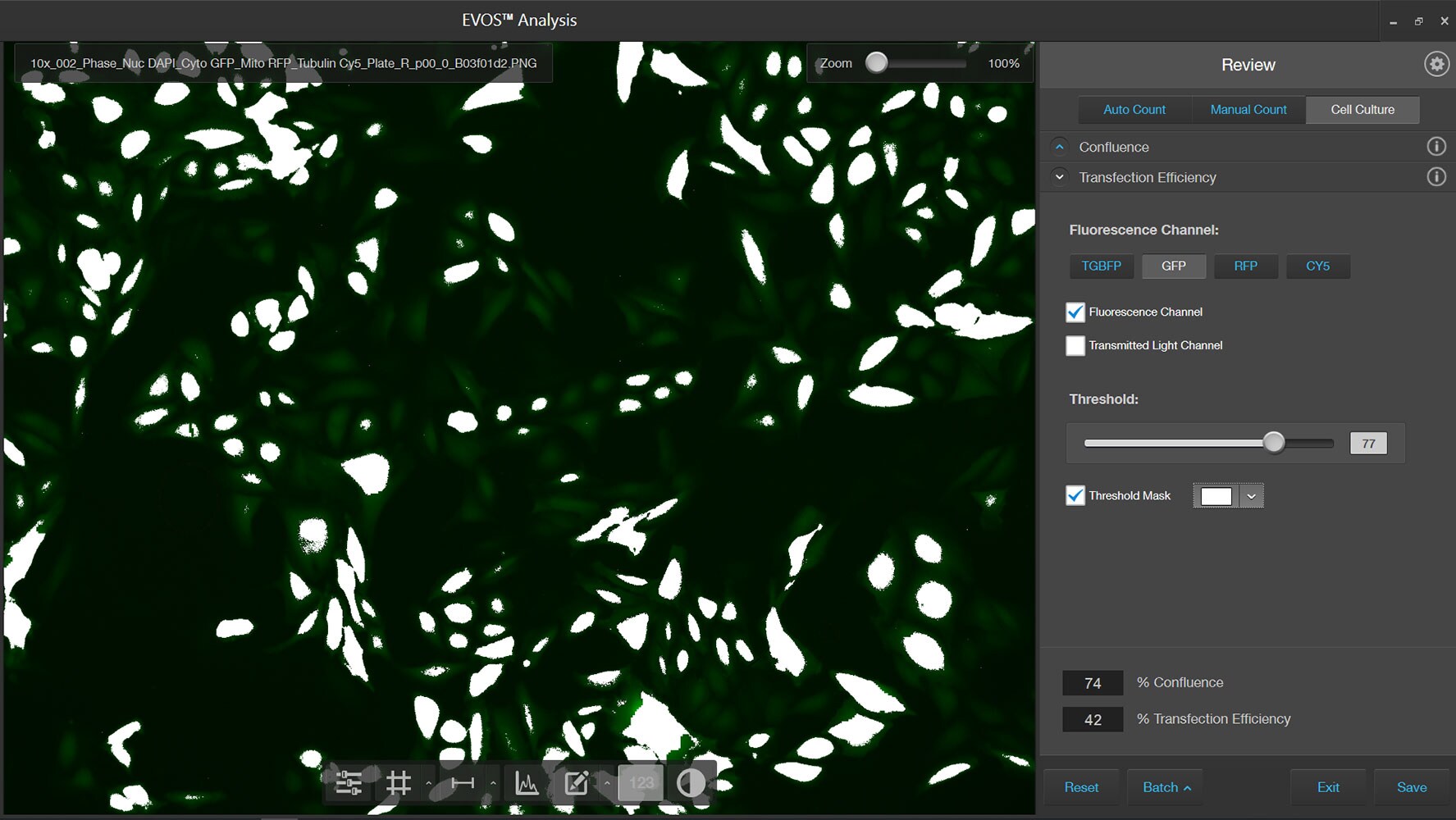Select the scale bar measurement tool
The width and height of the screenshot is (1456, 820).
pyautogui.click(x=463, y=783)
